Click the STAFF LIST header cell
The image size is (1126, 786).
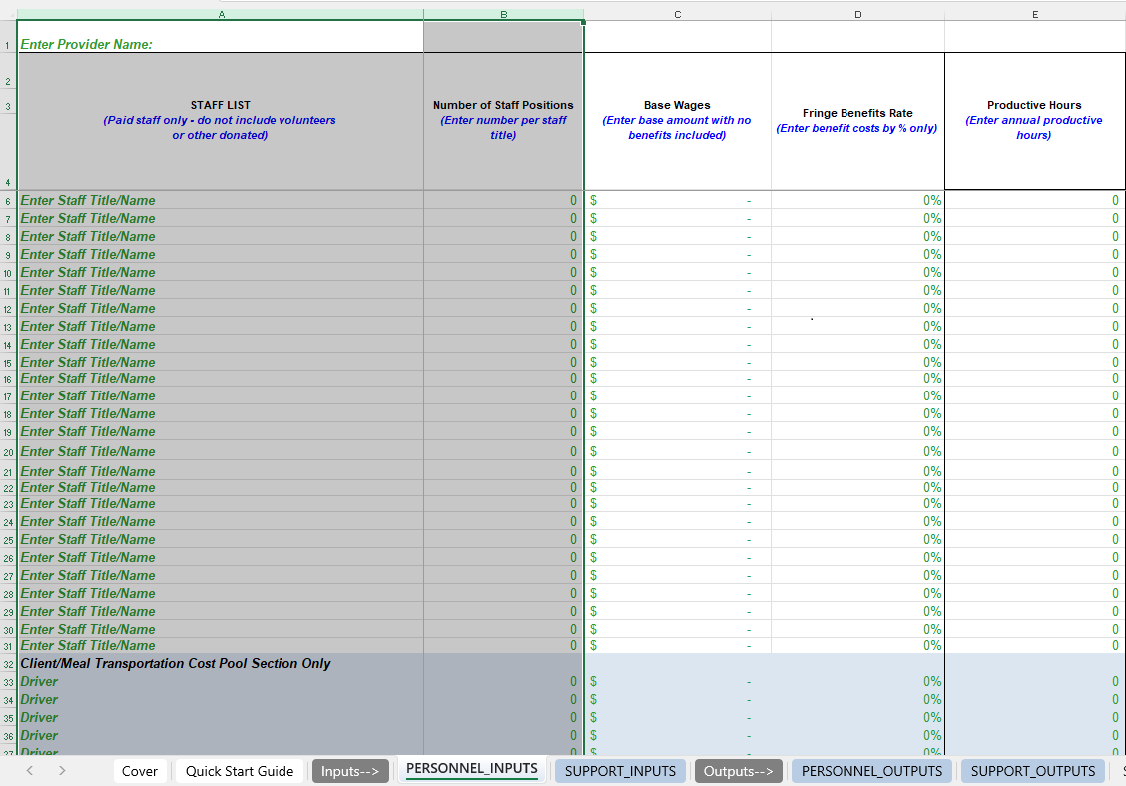[x=220, y=120]
